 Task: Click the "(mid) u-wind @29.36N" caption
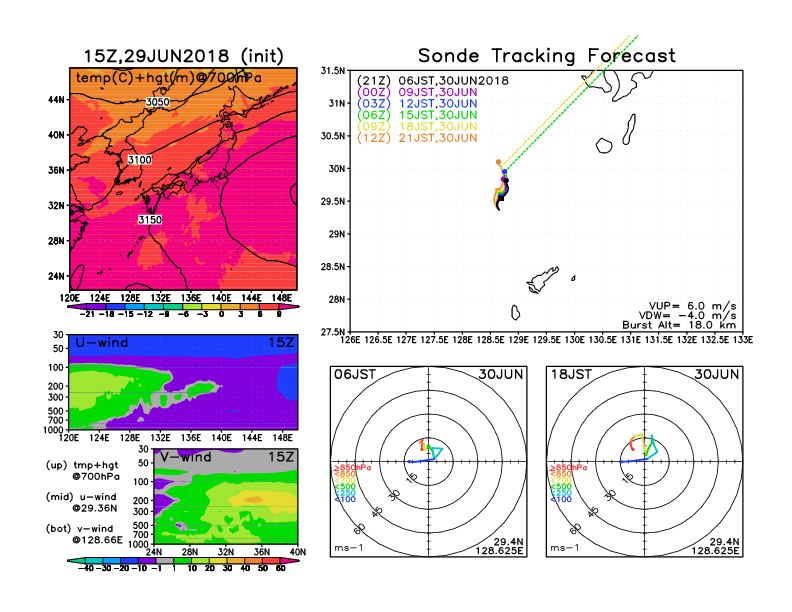click(x=81, y=502)
